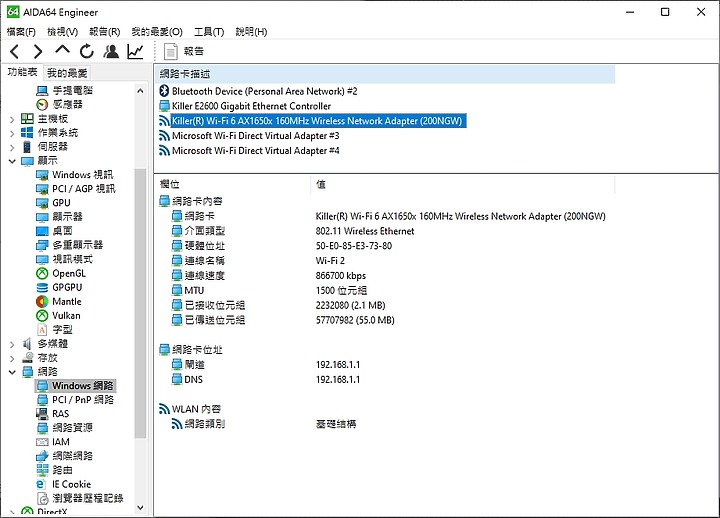
Task: Select Microsoft Wi-Fi Direct Virtual Adapter #4
Action: pos(255,151)
